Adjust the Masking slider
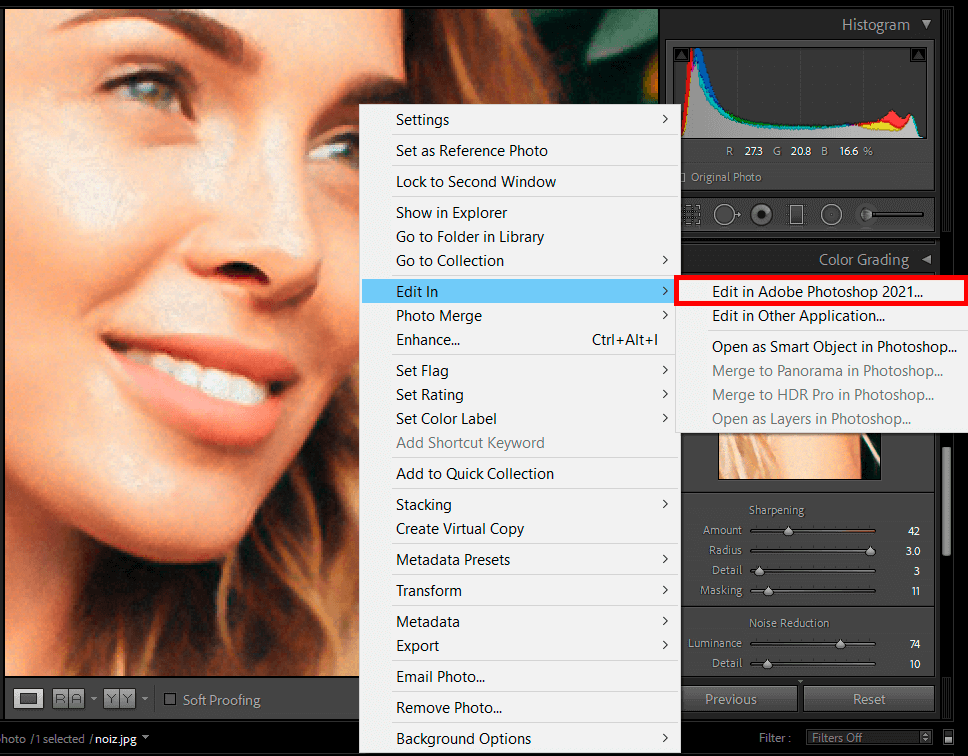Screen dimensions: 968x756 click(812, 591)
